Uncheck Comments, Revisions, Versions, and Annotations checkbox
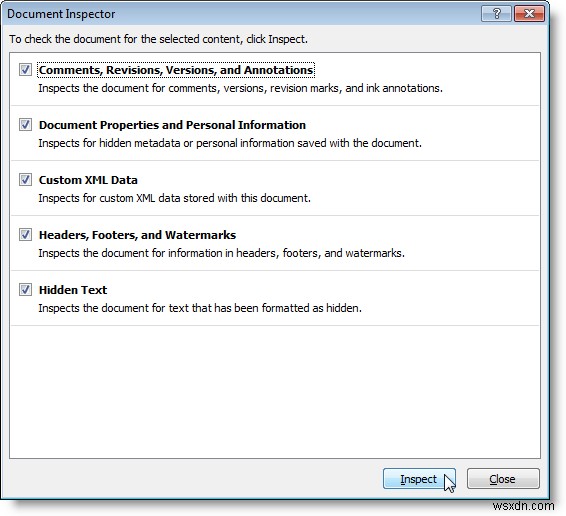Screen dimensions: 566x516 [x=25, y=69]
